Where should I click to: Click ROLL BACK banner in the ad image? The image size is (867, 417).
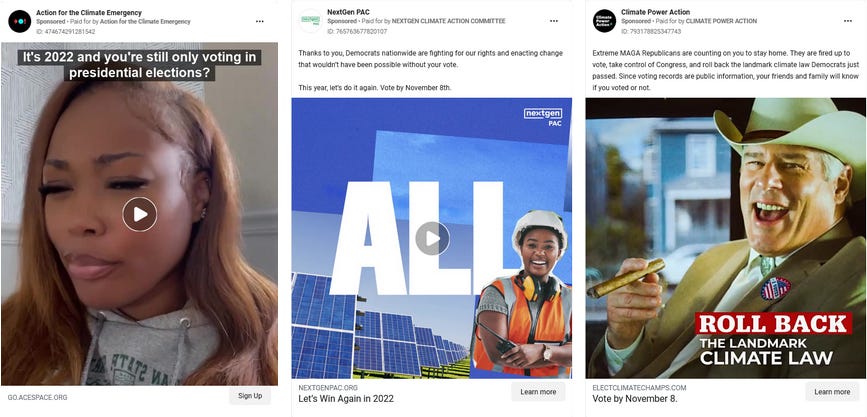click(774, 324)
